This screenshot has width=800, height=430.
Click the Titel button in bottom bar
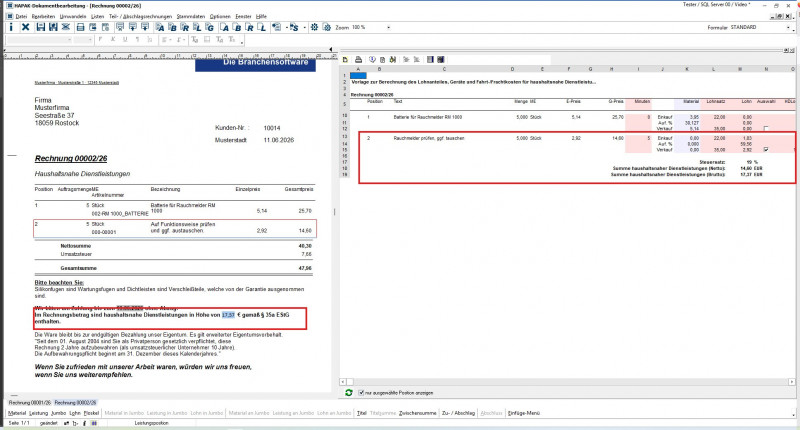[x=362, y=413]
